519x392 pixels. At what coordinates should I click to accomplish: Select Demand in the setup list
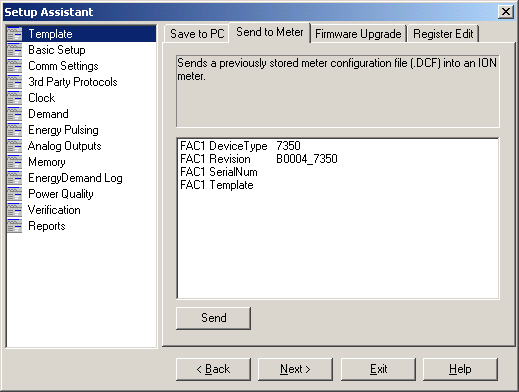tap(48, 114)
